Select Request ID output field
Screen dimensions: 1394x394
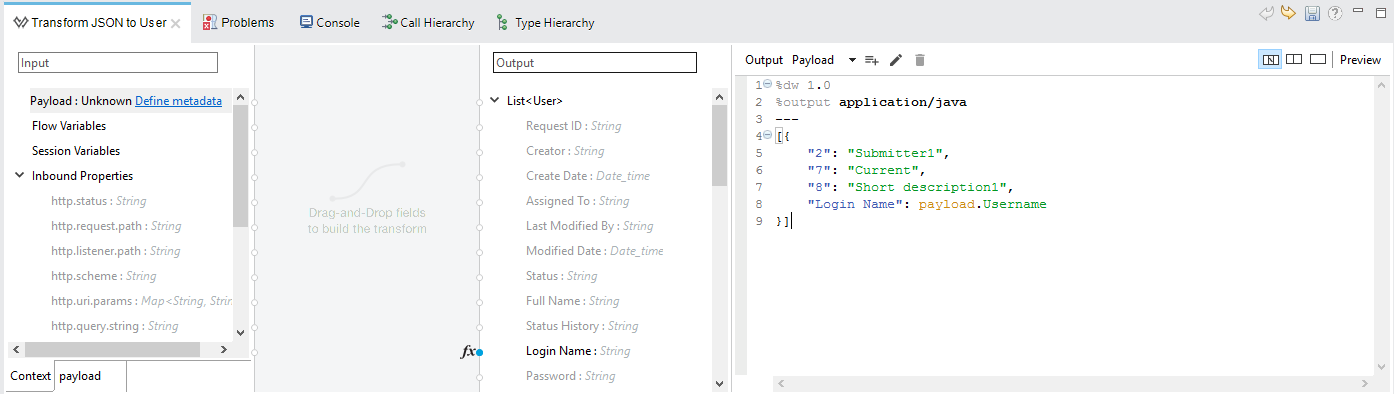pyautogui.click(x=574, y=126)
